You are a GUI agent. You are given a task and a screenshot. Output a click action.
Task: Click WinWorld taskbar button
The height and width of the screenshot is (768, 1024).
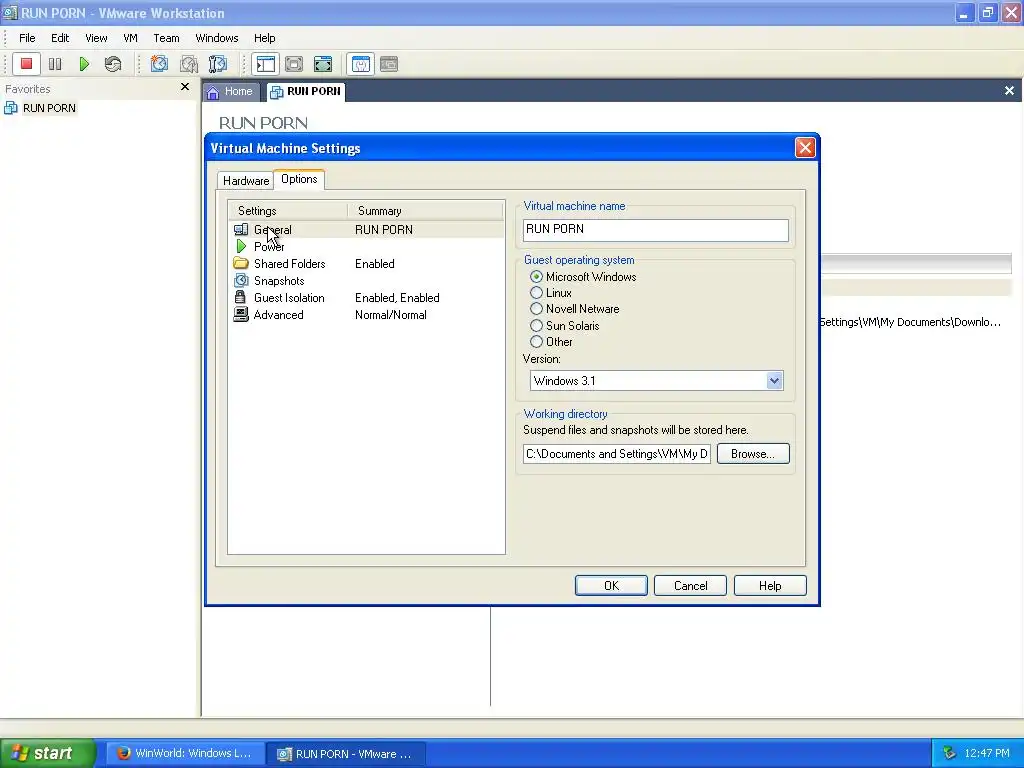(x=185, y=753)
